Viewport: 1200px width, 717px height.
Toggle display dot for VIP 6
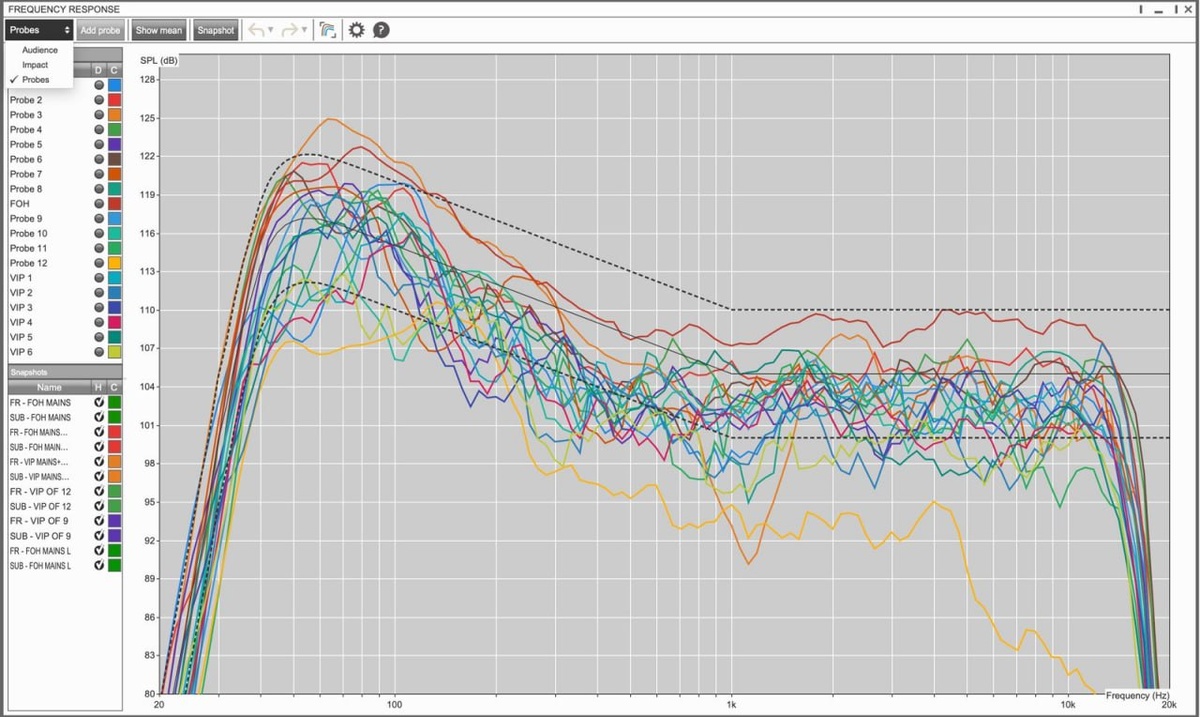[x=99, y=352]
